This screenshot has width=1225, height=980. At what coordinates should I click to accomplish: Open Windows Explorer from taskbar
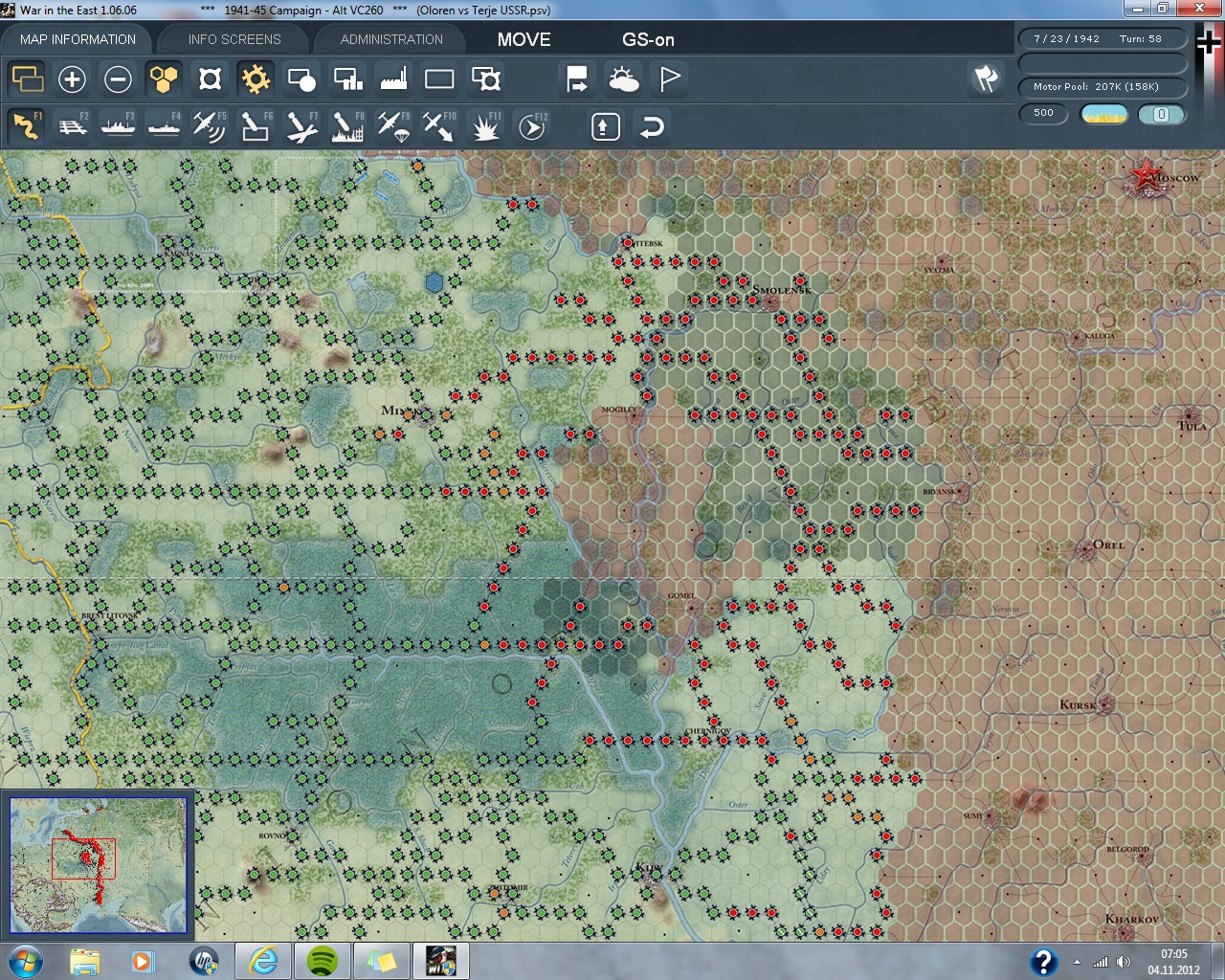(x=85, y=961)
